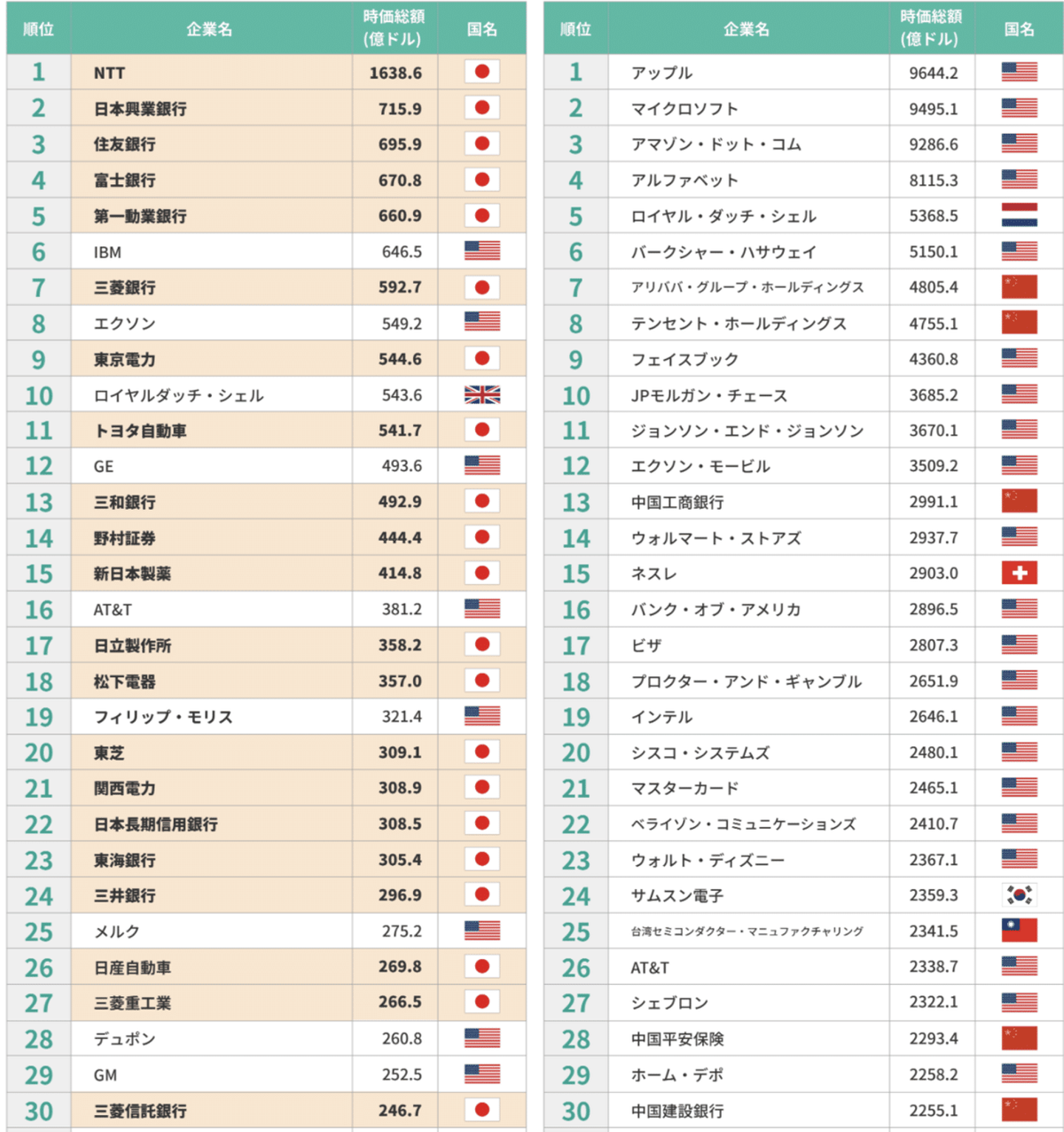1064x1132 pixels.
Task: Click the 富士銀行 entry
Action: pos(125,180)
